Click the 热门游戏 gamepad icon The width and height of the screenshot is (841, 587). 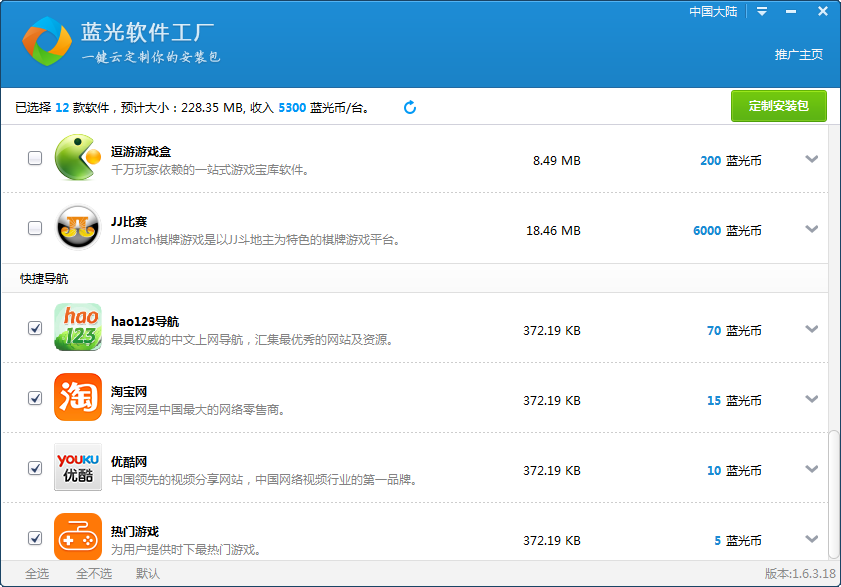click(x=77, y=537)
